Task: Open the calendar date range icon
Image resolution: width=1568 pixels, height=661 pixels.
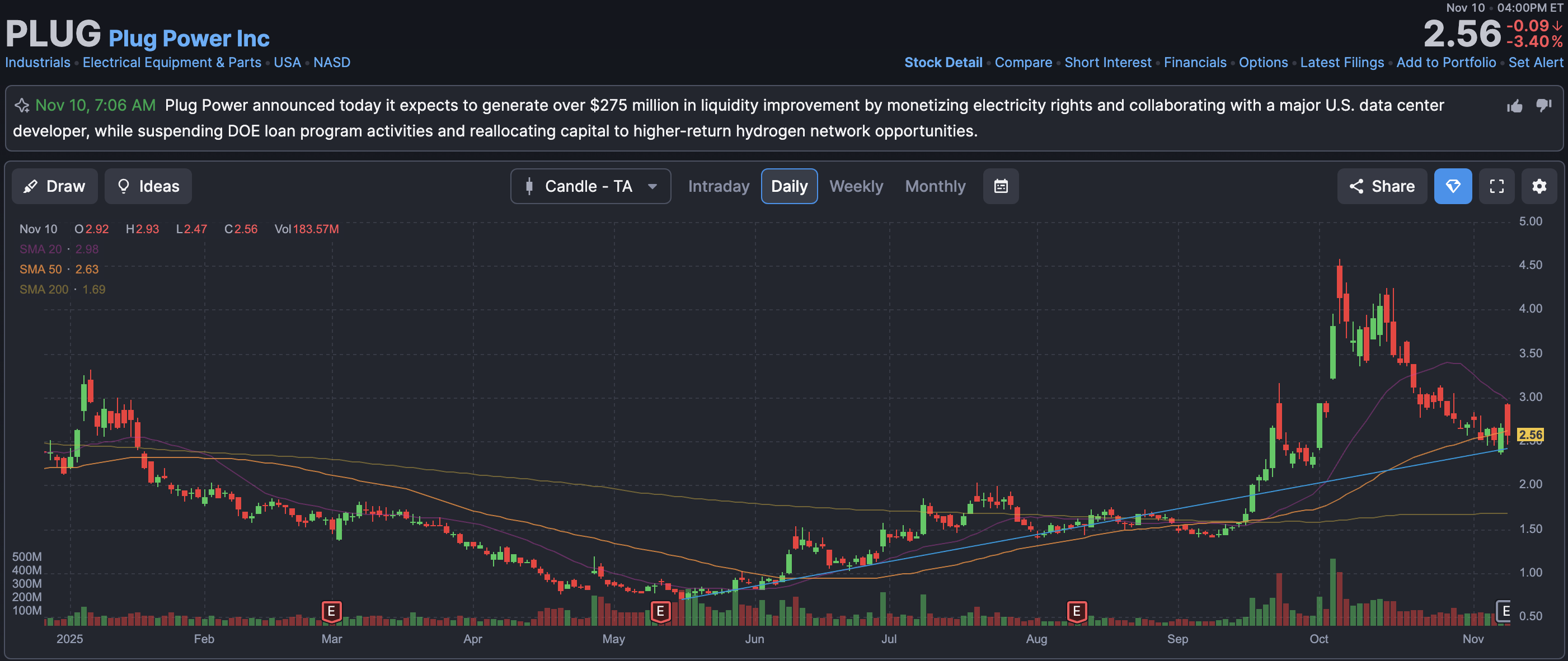Action: 1001,186
